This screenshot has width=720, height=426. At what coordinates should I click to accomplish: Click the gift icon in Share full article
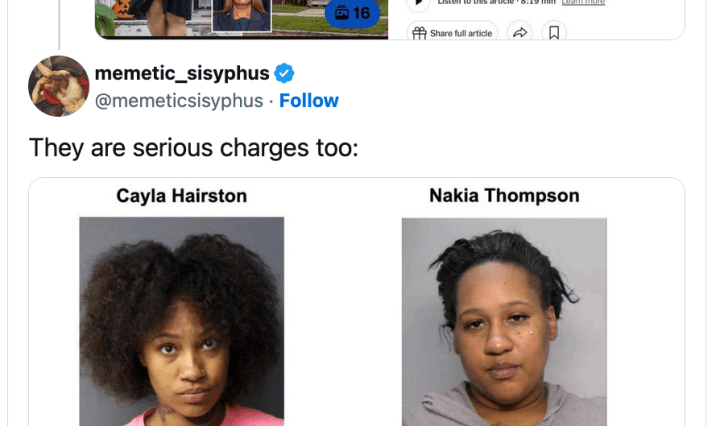[419, 33]
